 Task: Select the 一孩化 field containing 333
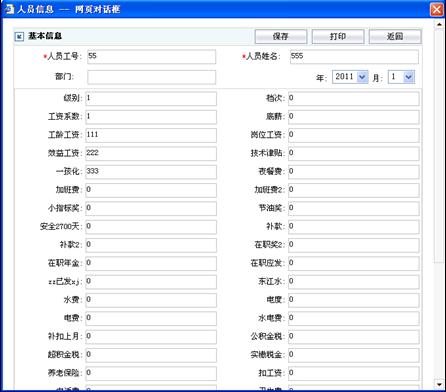coord(151,172)
